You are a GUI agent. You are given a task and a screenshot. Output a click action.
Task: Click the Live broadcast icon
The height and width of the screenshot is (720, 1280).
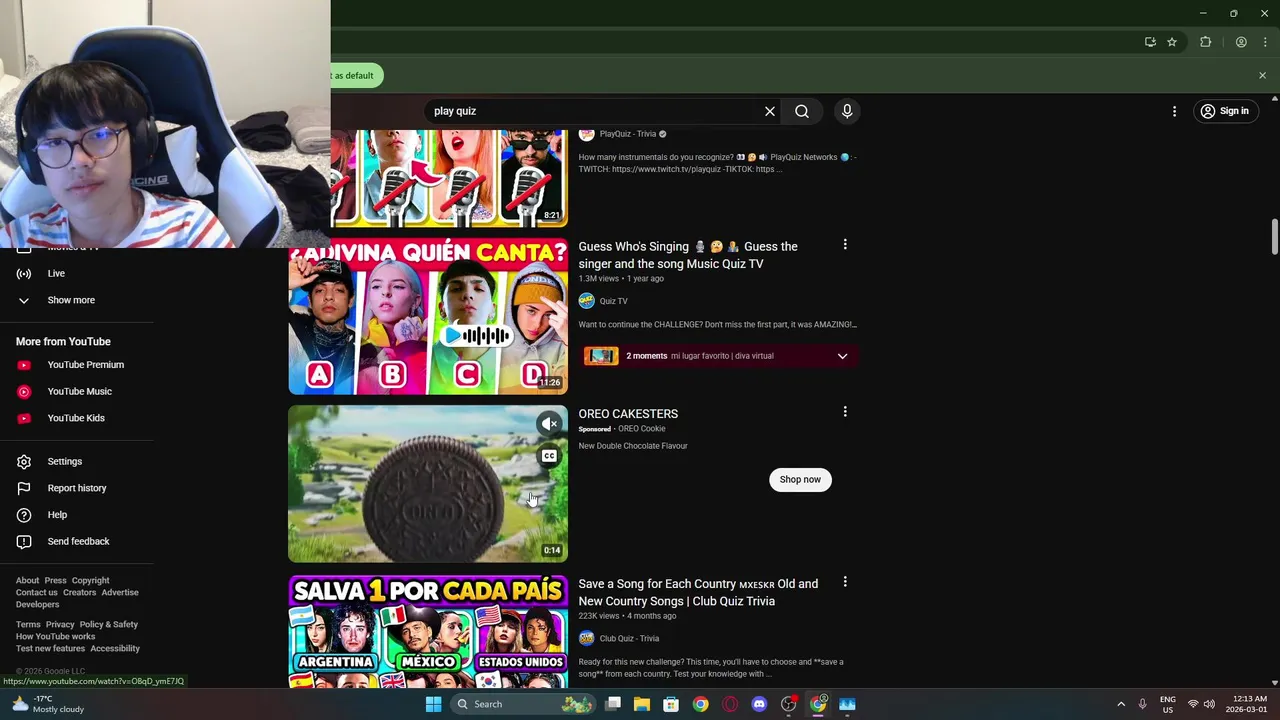tap(24, 273)
